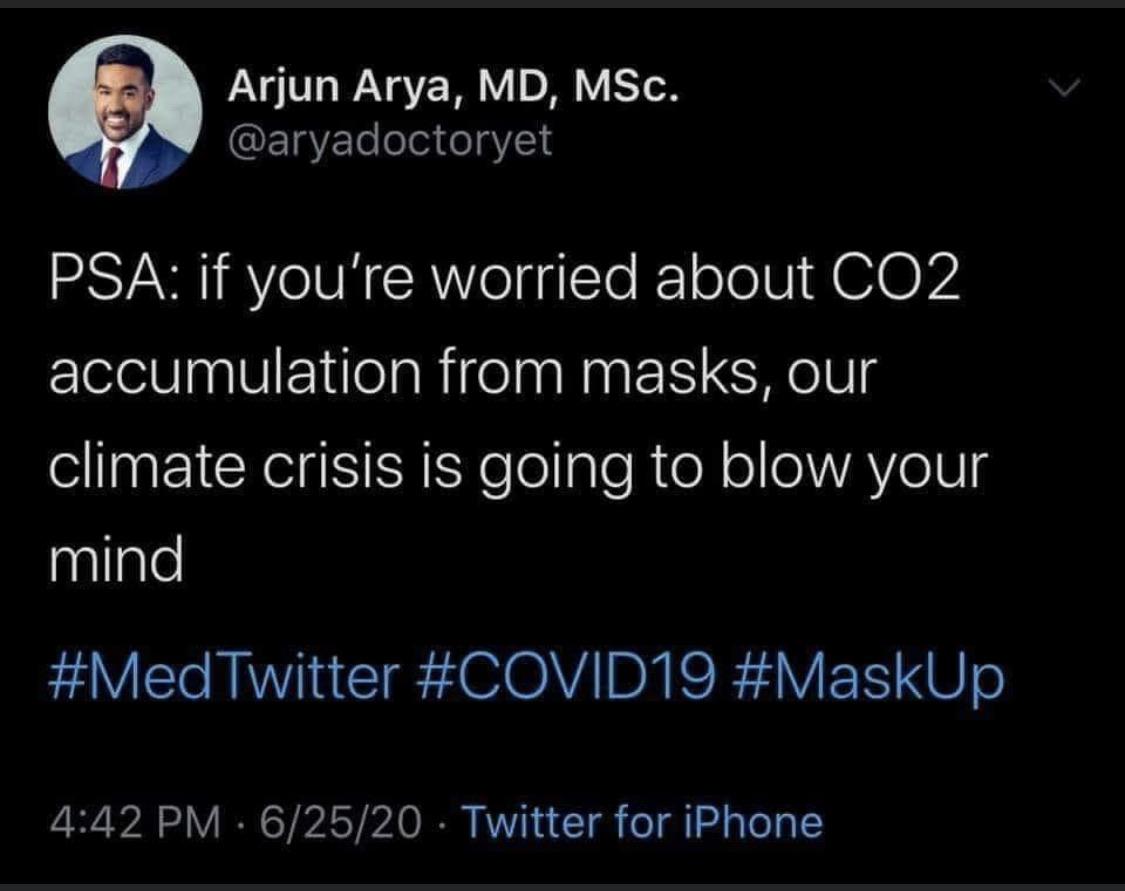
Task: Open the #COVID19 hashtag
Action: 561,680
